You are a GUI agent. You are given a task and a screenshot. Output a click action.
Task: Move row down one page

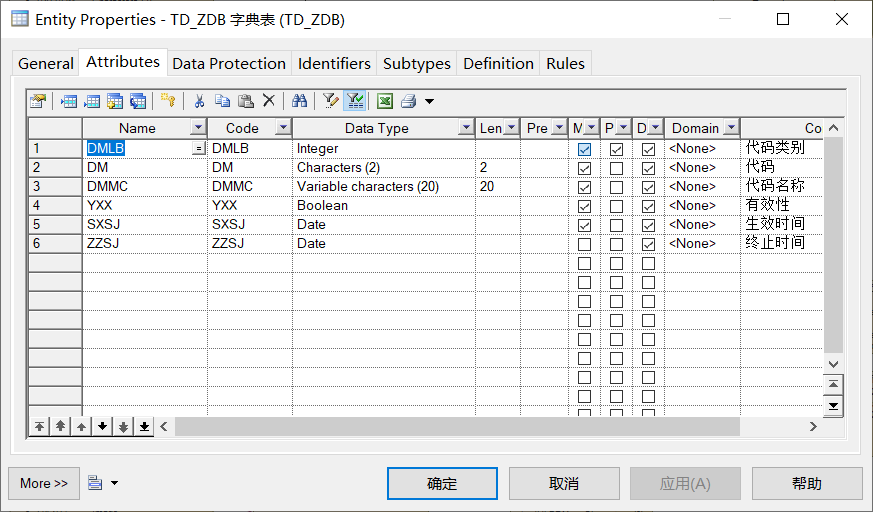tap(124, 427)
